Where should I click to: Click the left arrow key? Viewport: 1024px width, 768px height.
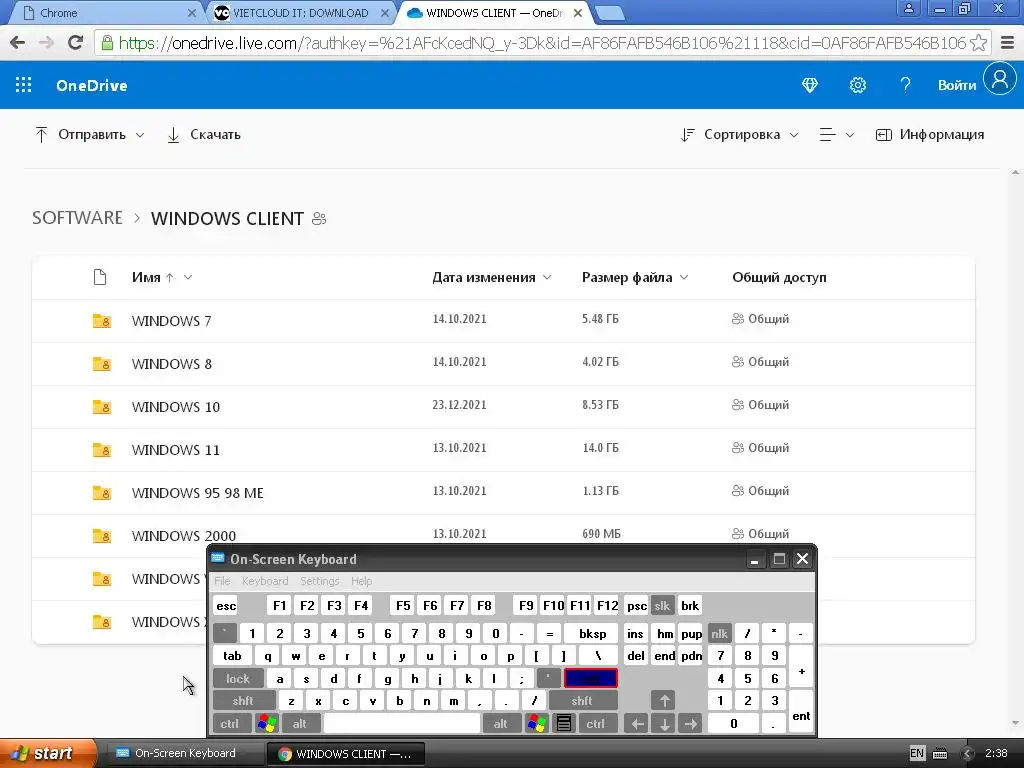(637, 724)
